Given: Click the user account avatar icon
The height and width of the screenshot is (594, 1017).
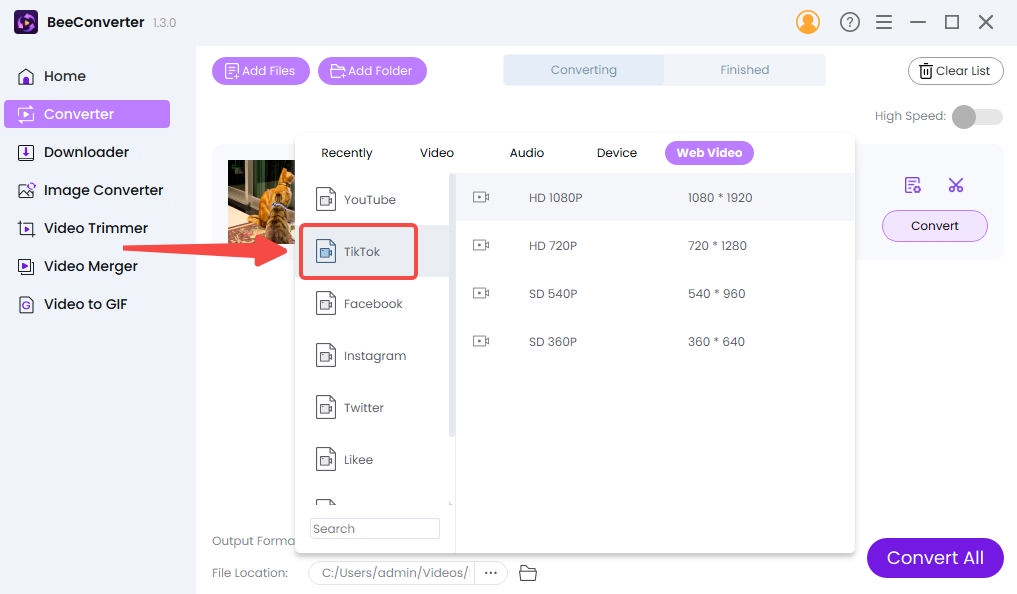Looking at the screenshot, I should [x=808, y=22].
